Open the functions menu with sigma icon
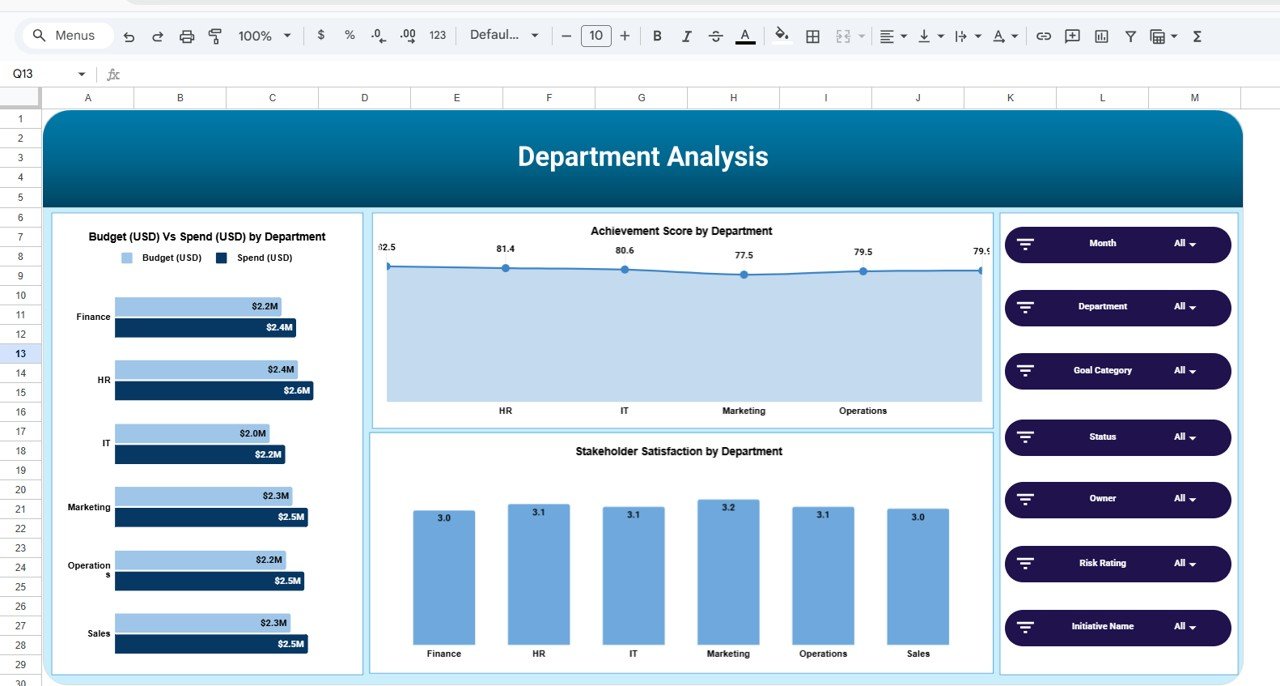 tap(1196, 35)
